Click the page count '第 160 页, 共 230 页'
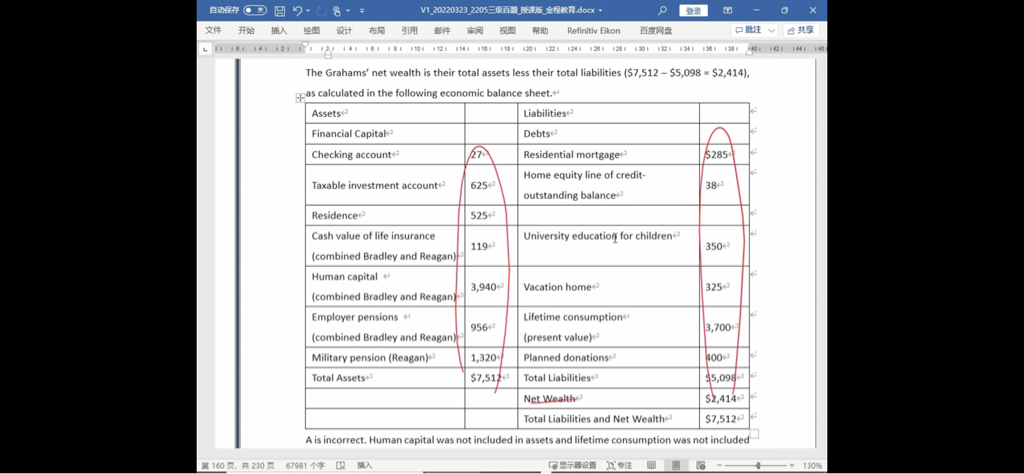 (239, 466)
